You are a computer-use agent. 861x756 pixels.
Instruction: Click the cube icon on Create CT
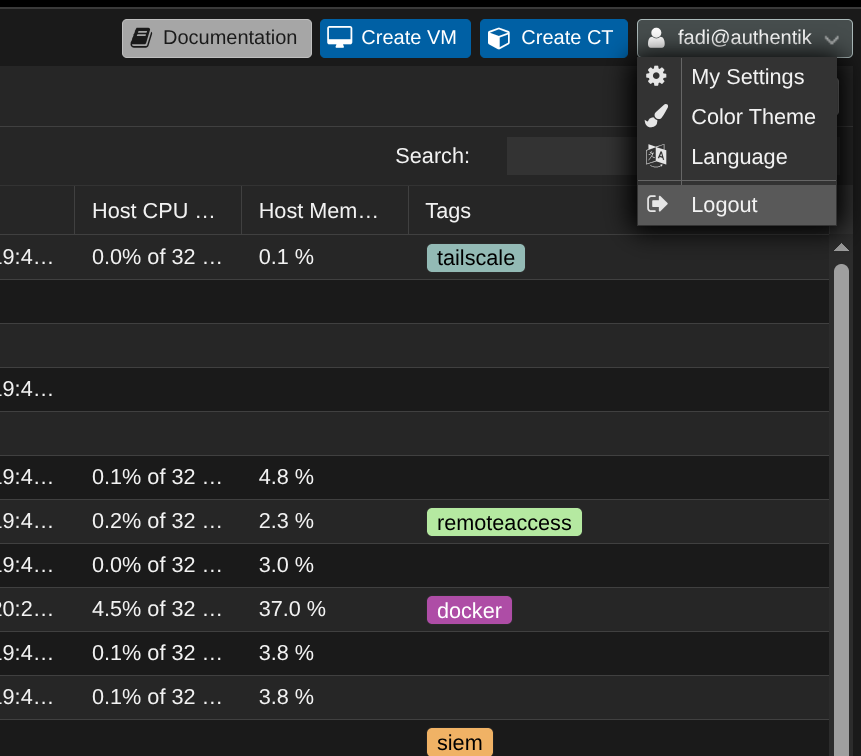click(498, 38)
